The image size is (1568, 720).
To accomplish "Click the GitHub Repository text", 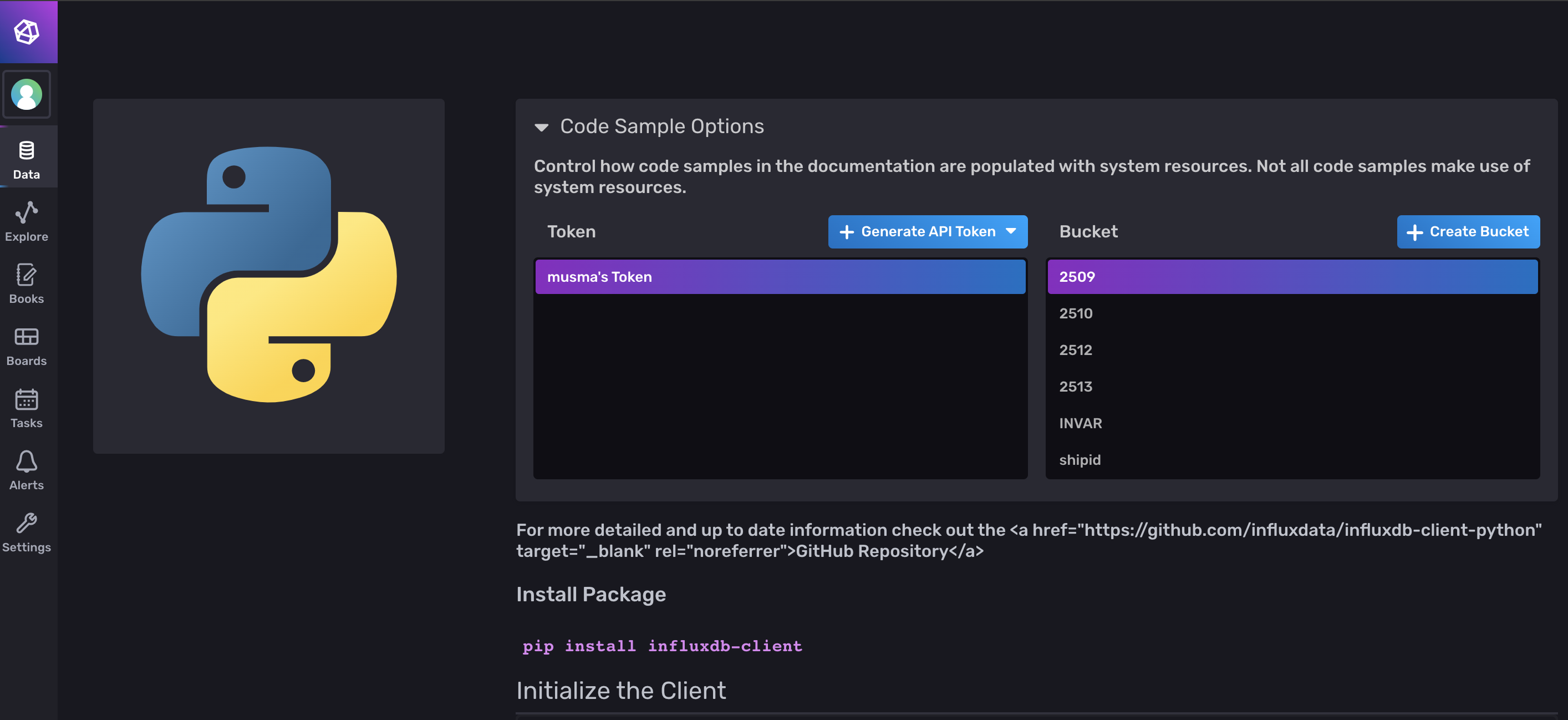I will click(871, 551).
